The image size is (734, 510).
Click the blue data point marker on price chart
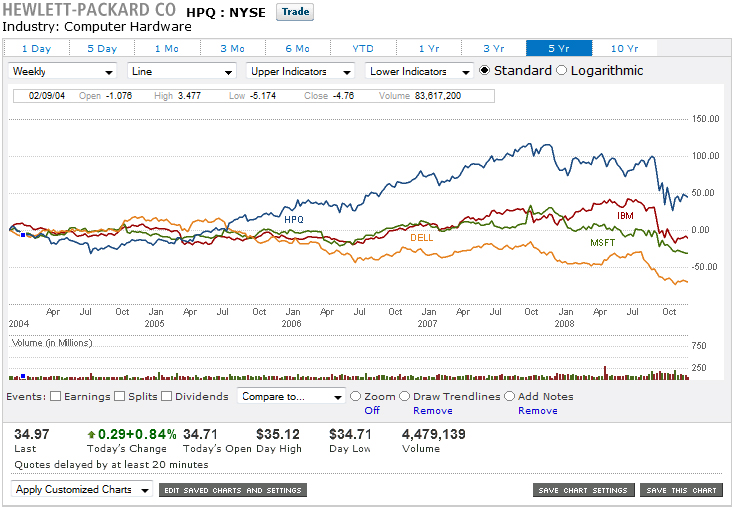pos(23,235)
